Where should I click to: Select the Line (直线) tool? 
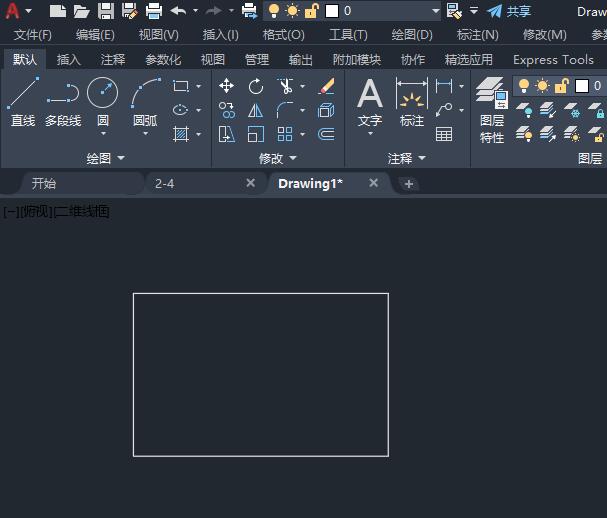23,101
